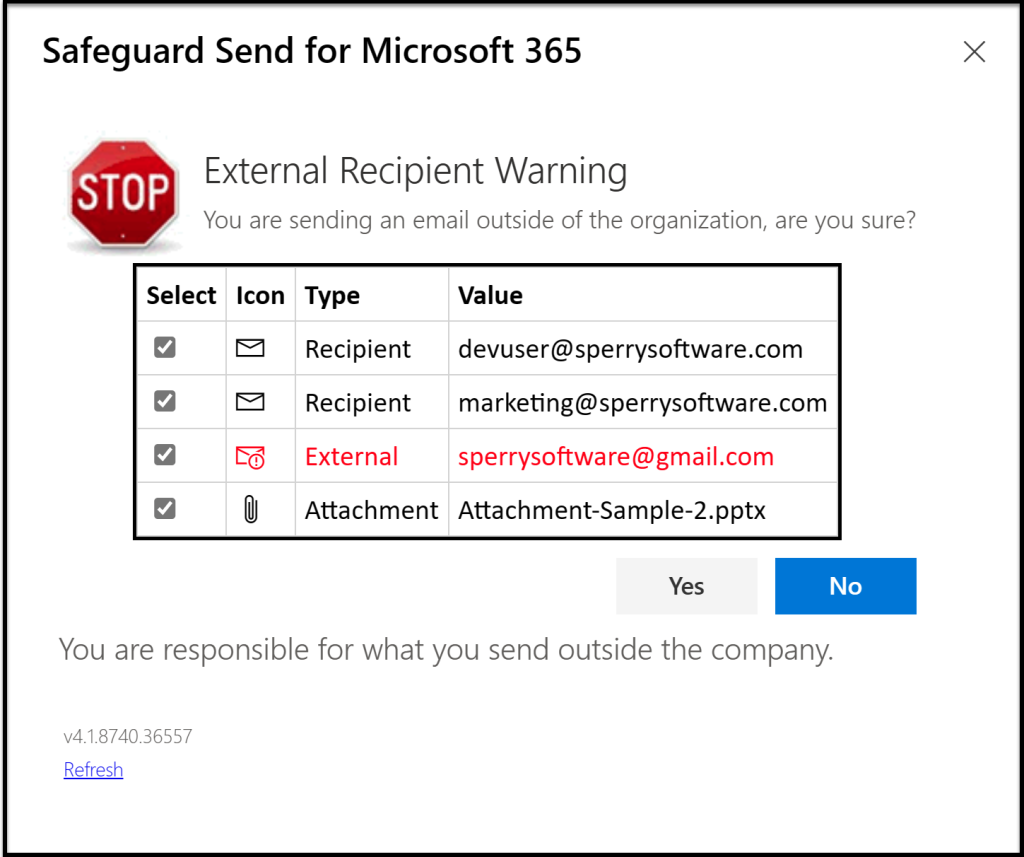The width and height of the screenshot is (1024, 857).
Task: Select the sperrysoftware@gmail.com address text
Action: point(615,457)
